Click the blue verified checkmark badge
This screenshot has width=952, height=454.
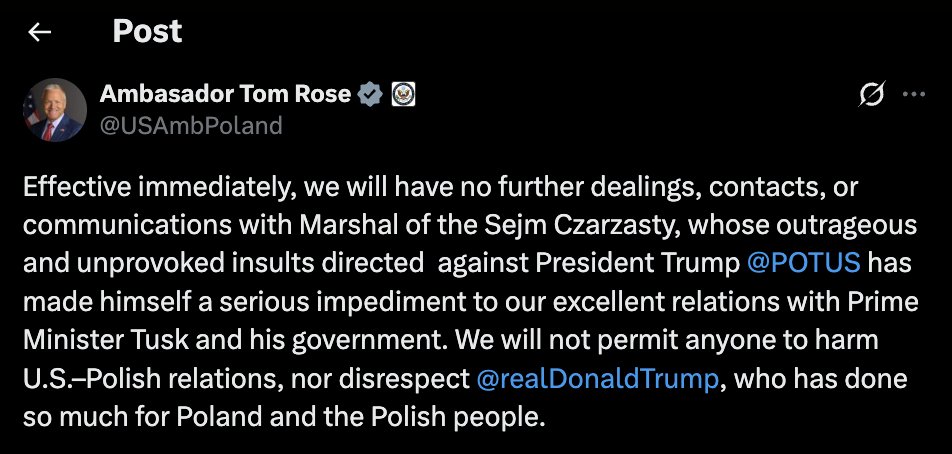pos(371,95)
